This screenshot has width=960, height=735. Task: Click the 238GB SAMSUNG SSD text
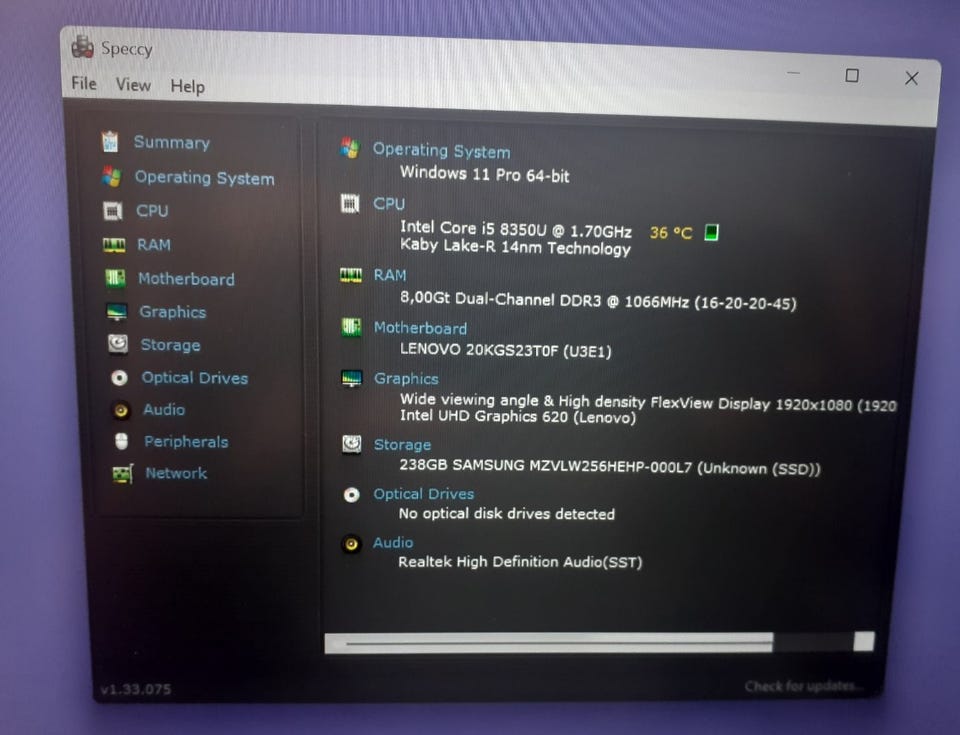pos(610,467)
